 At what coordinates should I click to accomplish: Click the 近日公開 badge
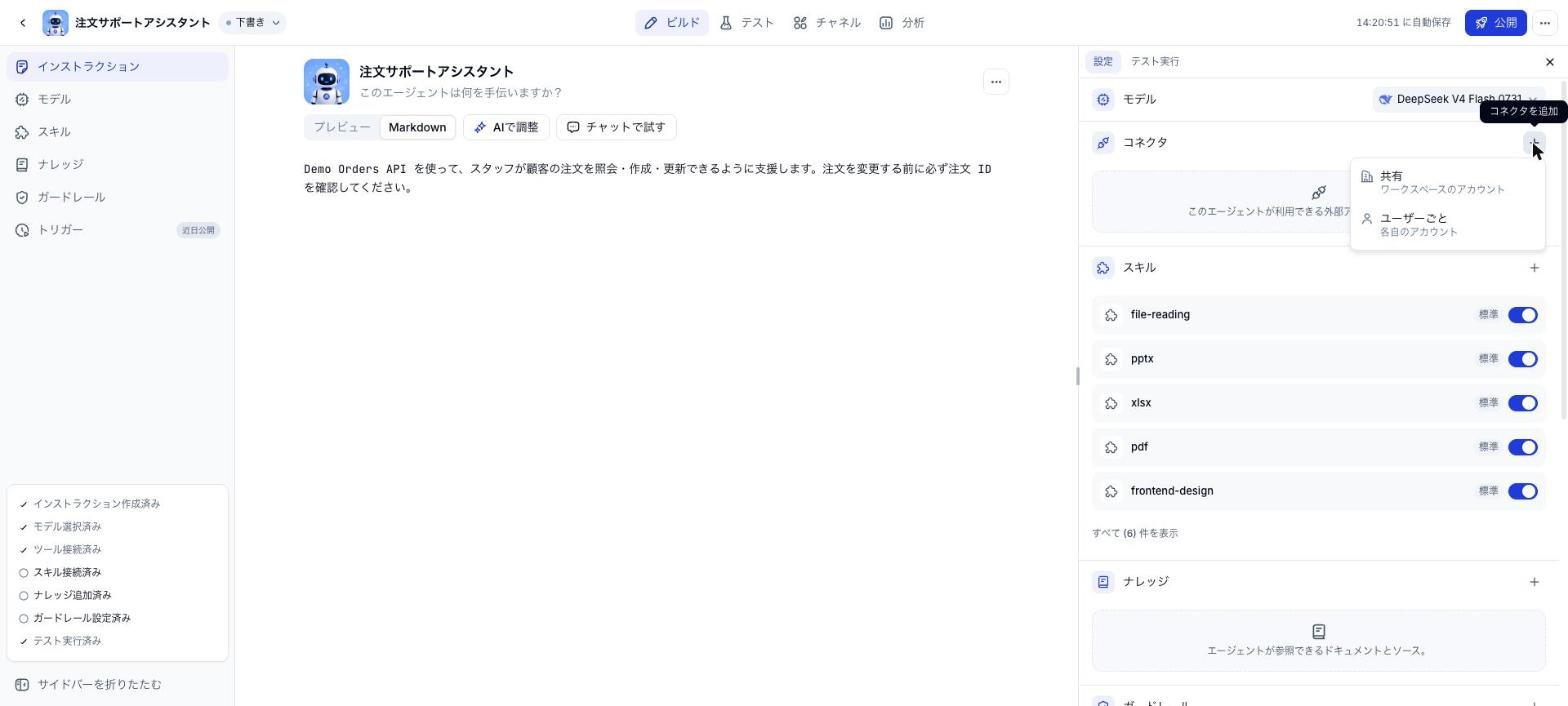pos(198,230)
